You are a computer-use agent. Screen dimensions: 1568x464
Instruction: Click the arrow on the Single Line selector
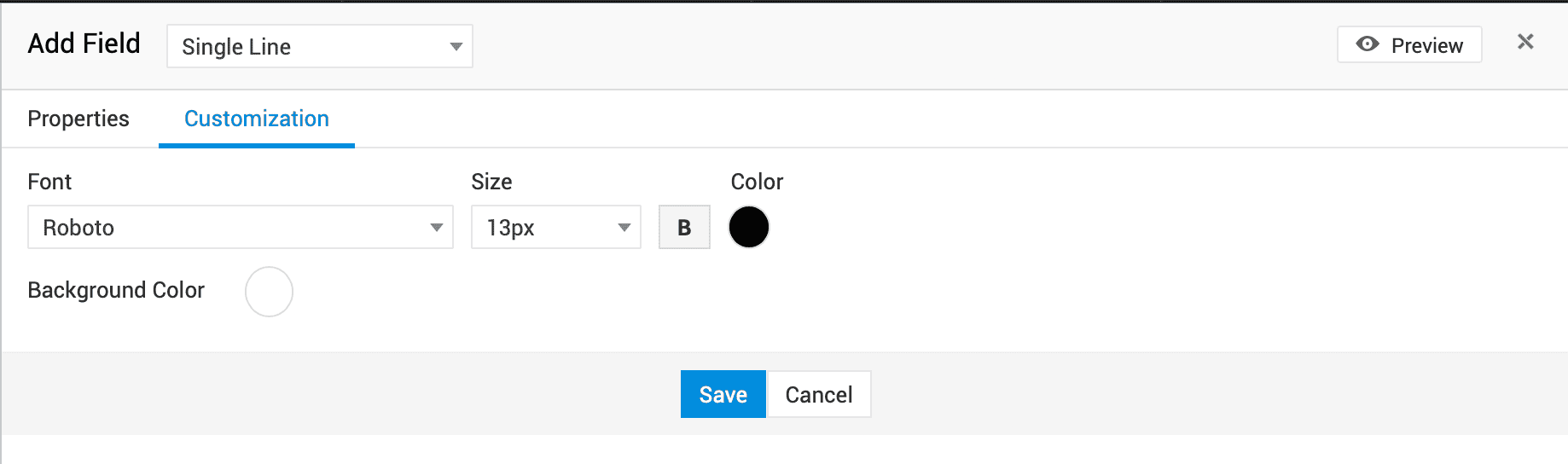tap(456, 47)
